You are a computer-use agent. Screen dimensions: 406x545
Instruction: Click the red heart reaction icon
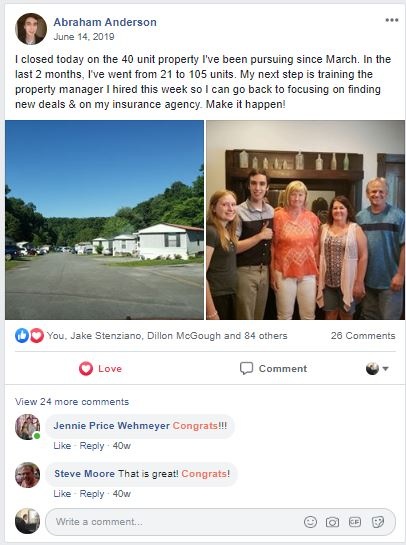(36, 336)
